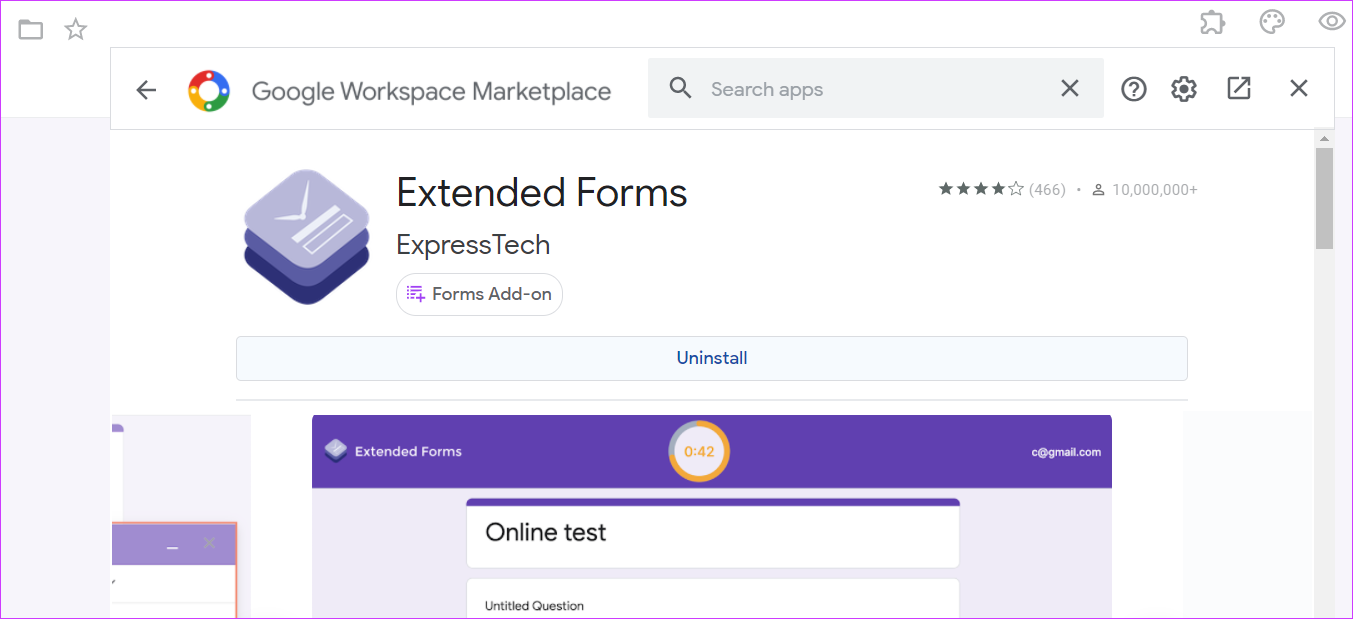The width and height of the screenshot is (1353, 619).
Task: Click the vertical scrollbar up arrow
Action: [1324, 138]
